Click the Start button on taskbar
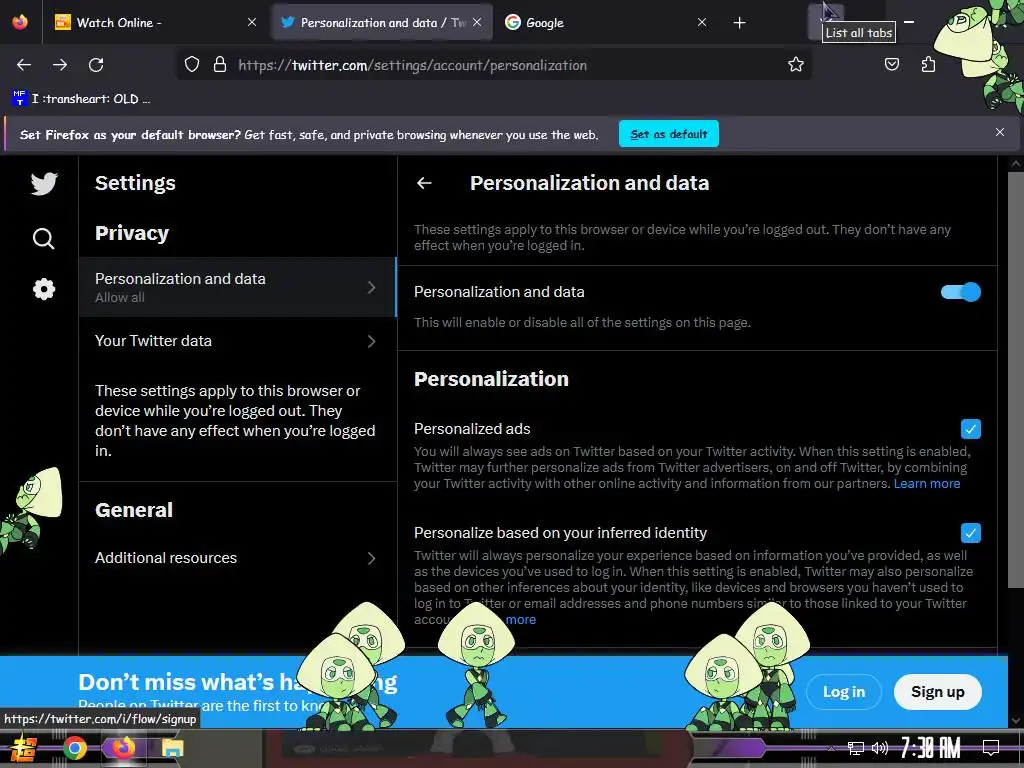 coord(23,748)
